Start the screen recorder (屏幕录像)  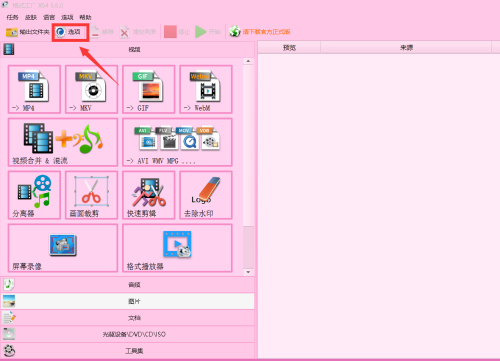(x=63, y=248)
